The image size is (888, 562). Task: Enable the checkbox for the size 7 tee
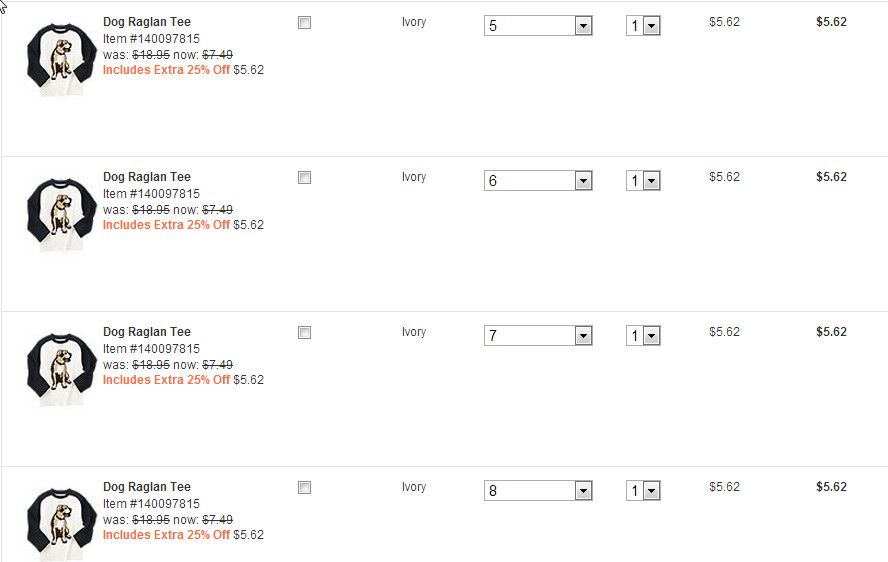tap(305, 332)
